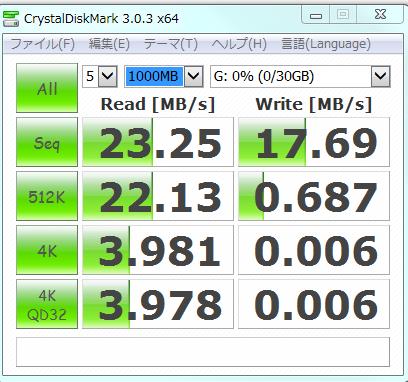The width and height of the screenshot is (408, 382).
Task: Expand the G: drive selection dropdown
Action: pos(380,76)
